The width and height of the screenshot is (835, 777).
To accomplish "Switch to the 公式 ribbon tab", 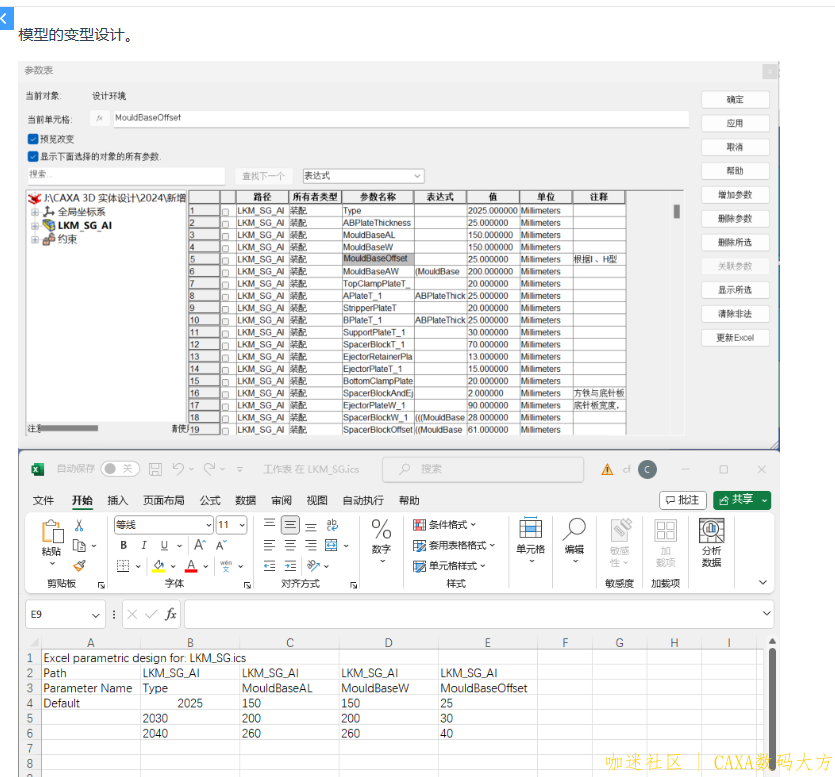I will pos(210,500).
